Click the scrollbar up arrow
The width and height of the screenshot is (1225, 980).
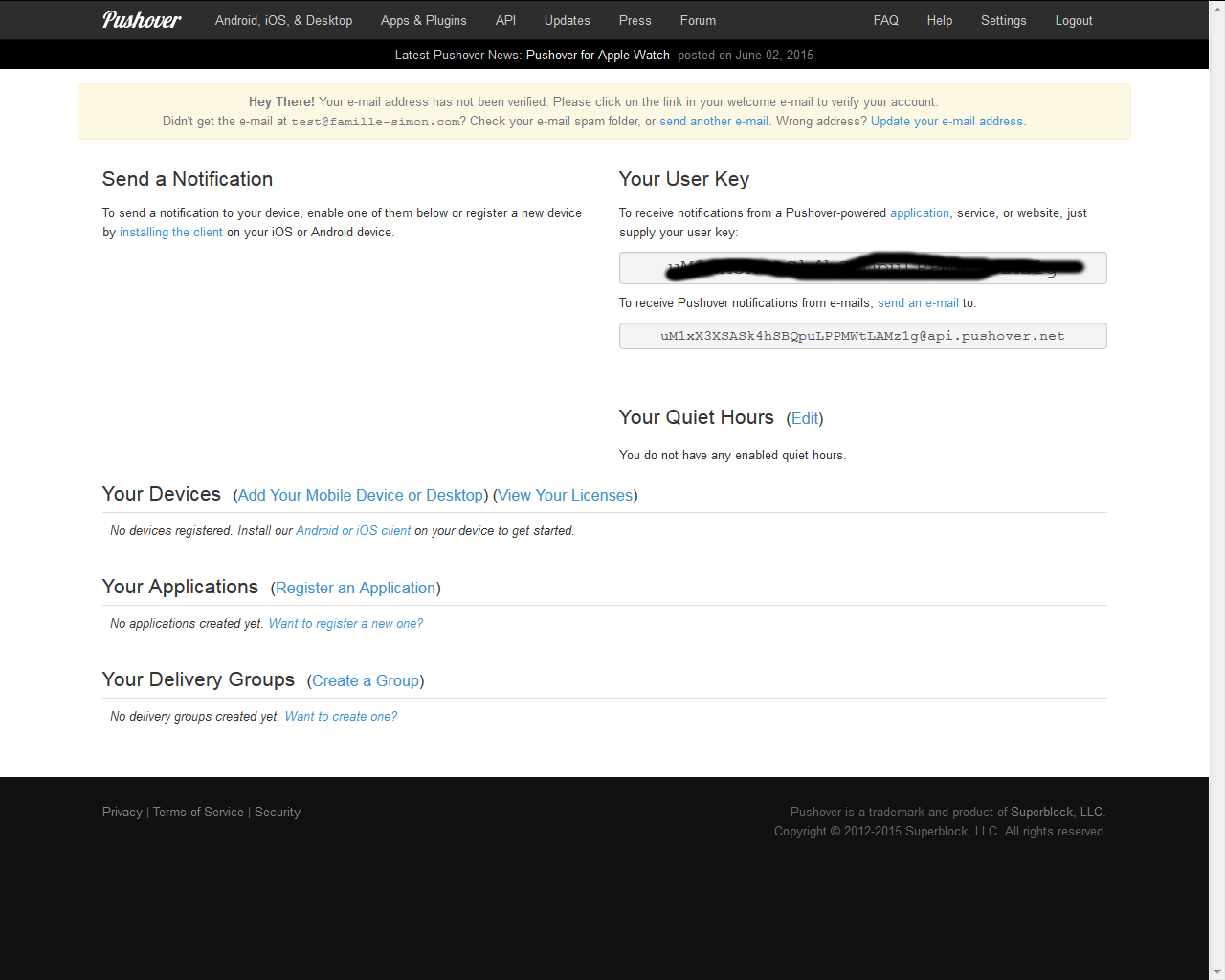(1216, 8)
